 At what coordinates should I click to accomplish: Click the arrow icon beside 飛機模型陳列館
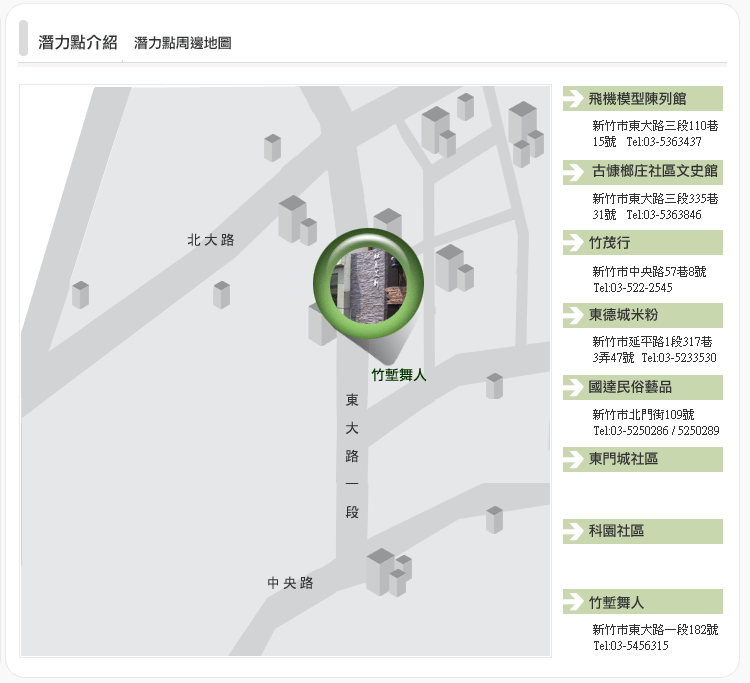573,99
